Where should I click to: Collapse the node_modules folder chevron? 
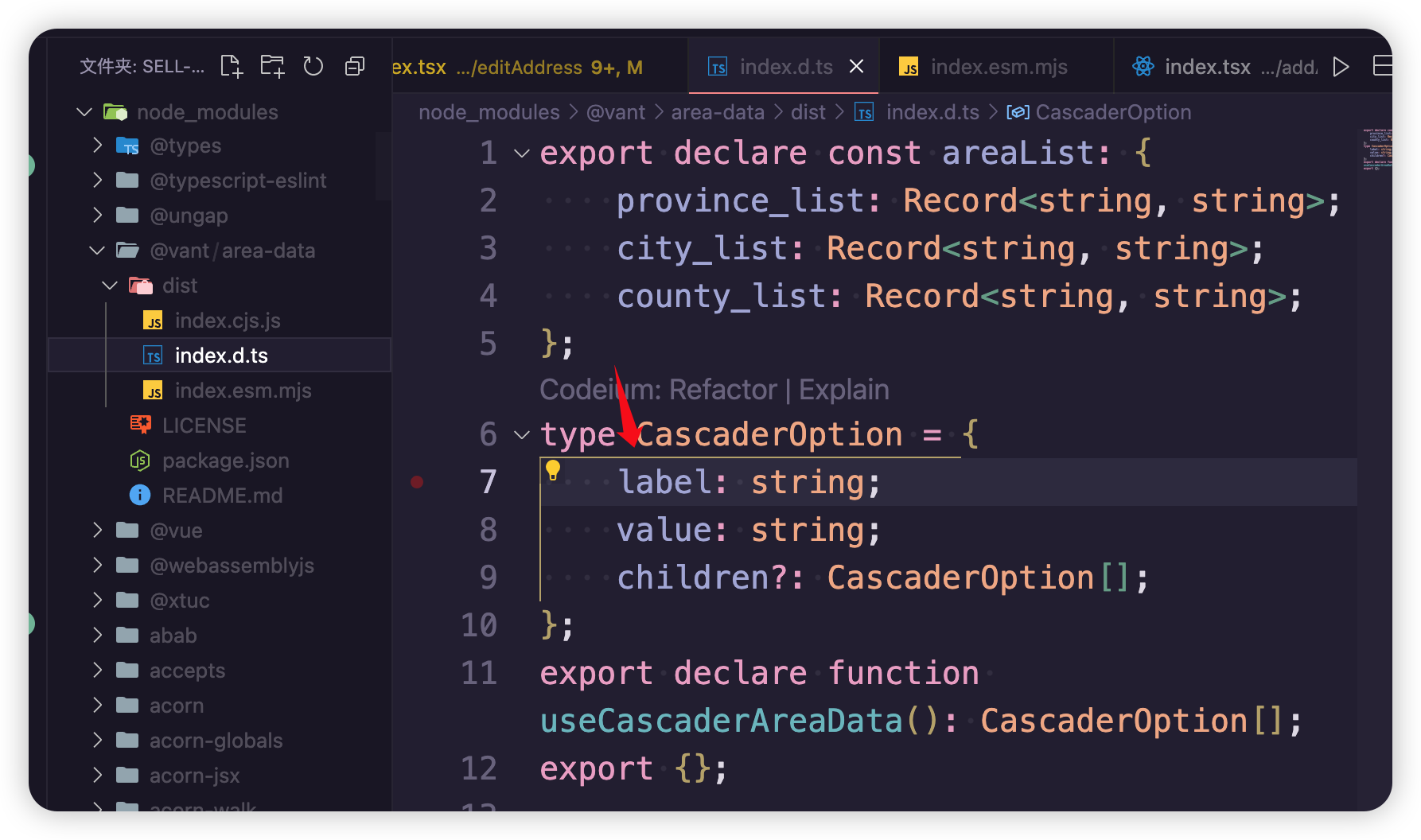(x=84, y=112)
